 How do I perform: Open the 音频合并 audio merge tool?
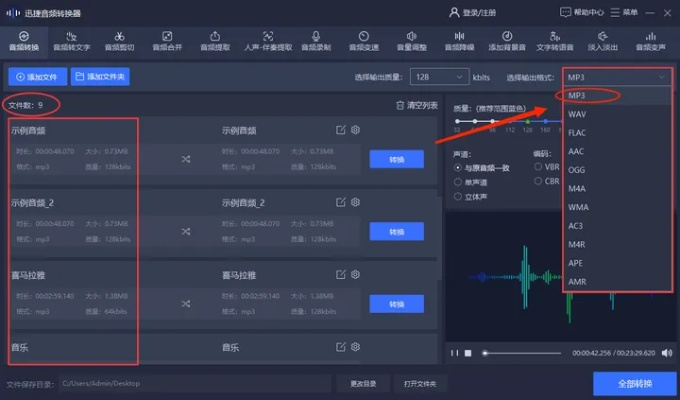coord(167,42)
